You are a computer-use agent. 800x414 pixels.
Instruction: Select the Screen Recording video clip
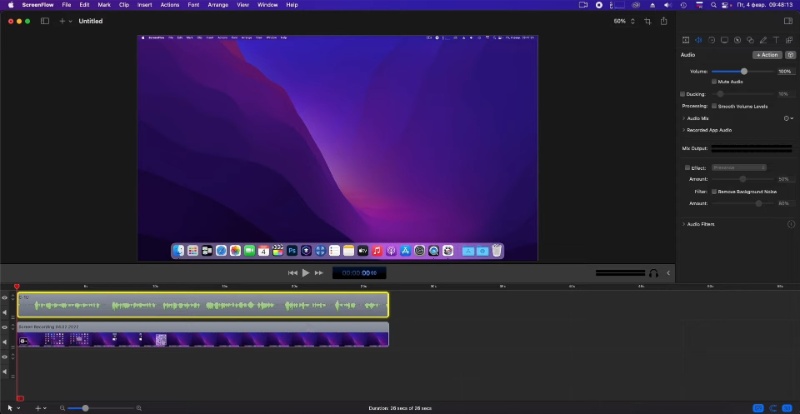203,334
